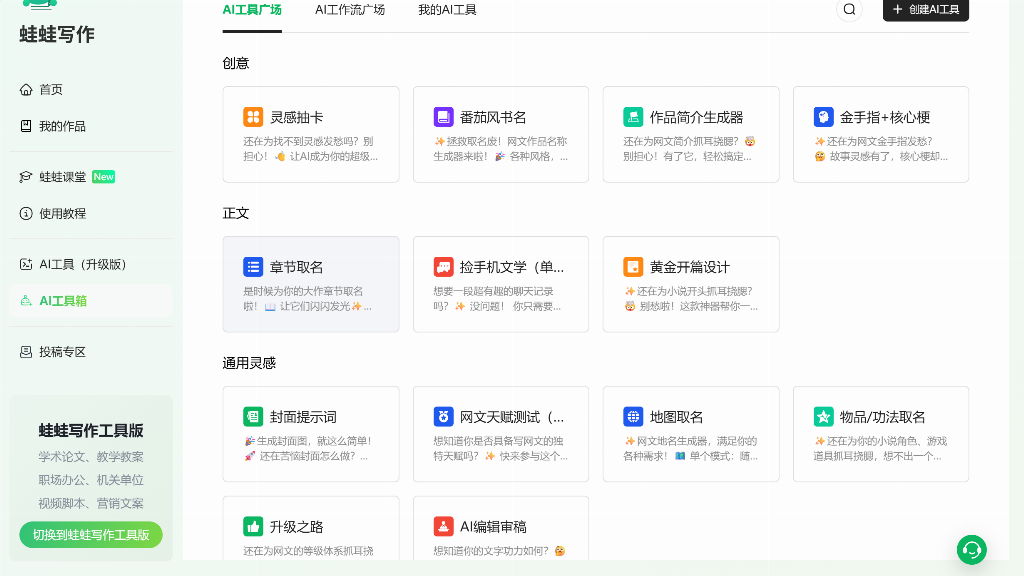Open the search magnifier icon
The image size is (1024, 576).
(x=849, y=10)
